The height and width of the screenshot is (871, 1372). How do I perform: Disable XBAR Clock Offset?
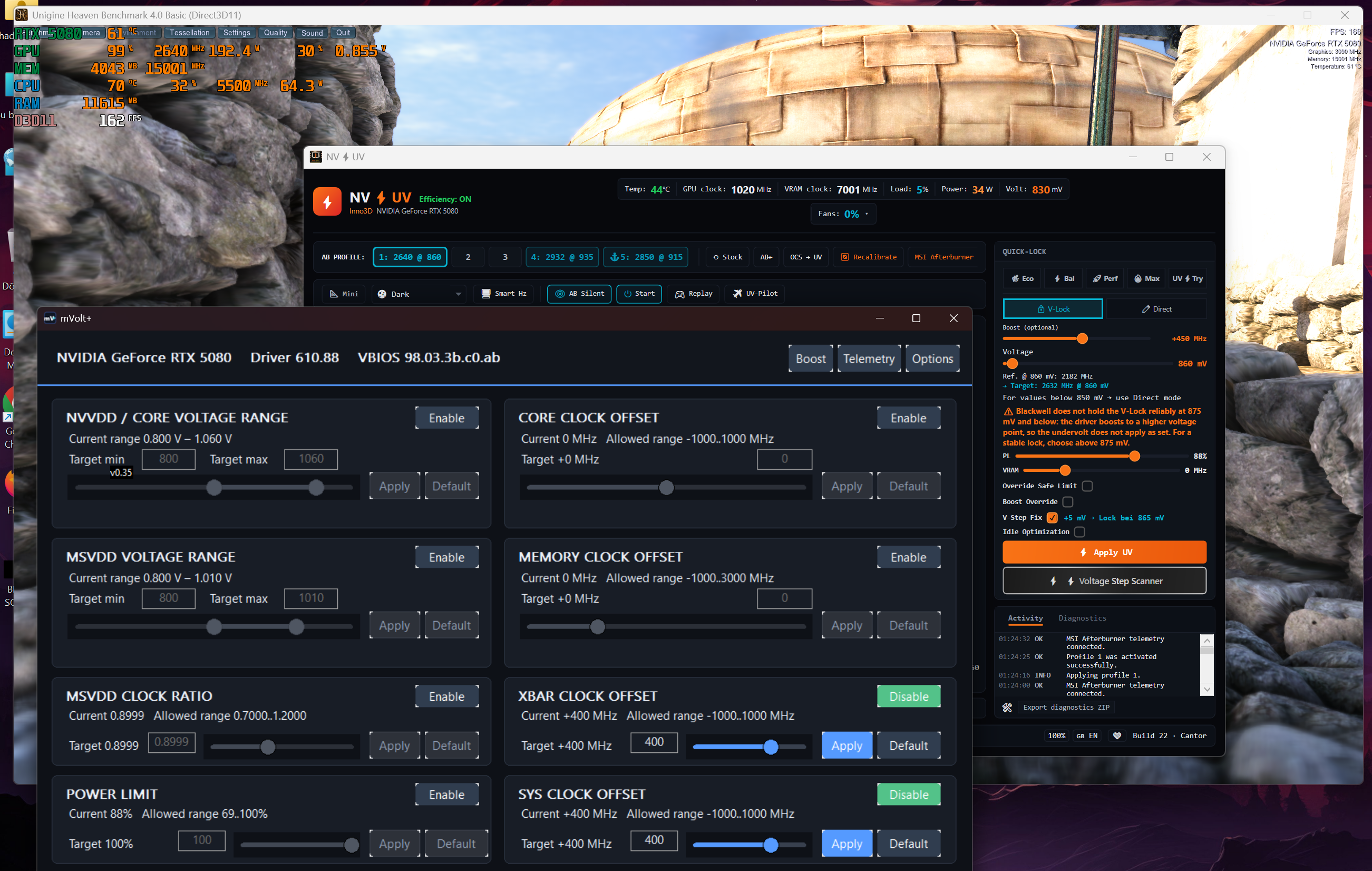[909, 696]
